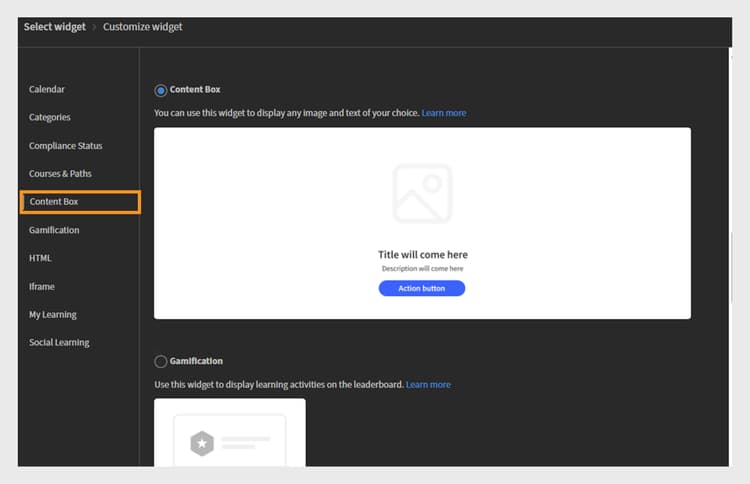Open Categories in the widget sidebar

(x=49, y=118)
